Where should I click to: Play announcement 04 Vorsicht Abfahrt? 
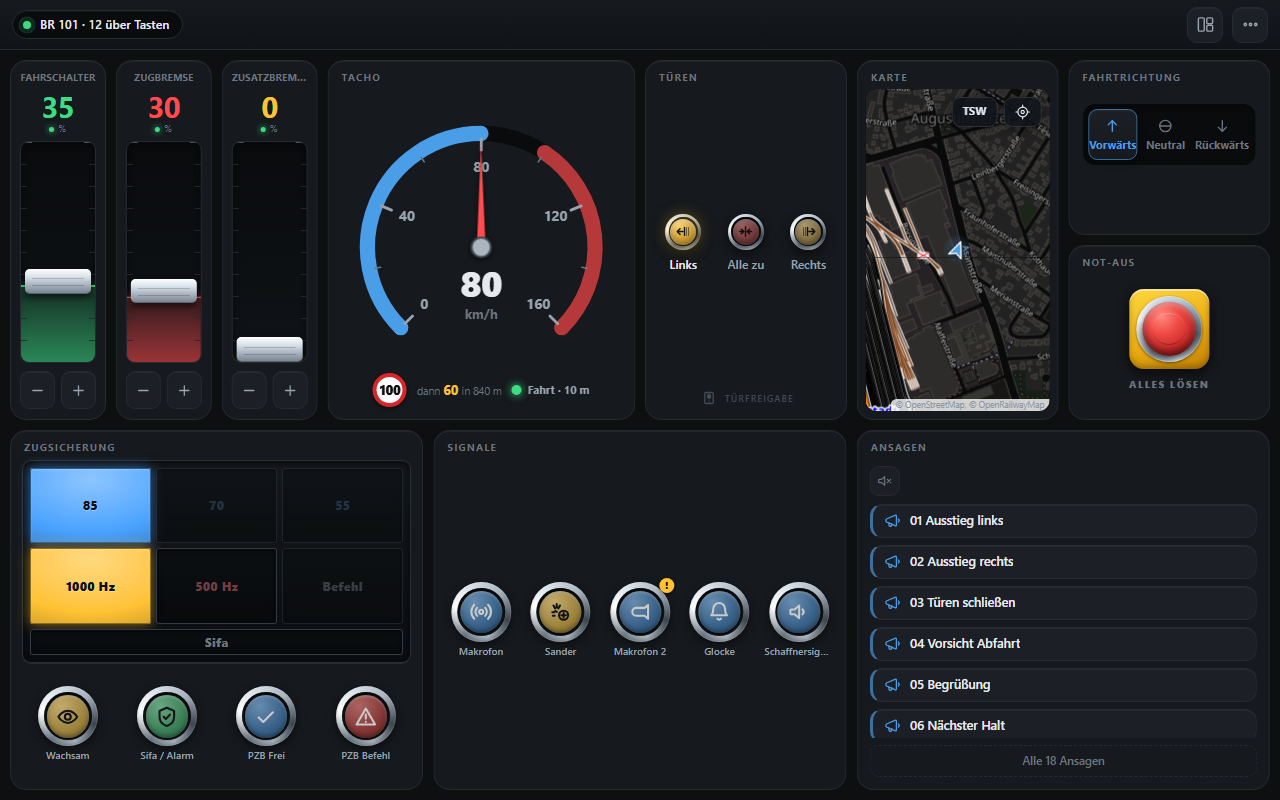1063,644
